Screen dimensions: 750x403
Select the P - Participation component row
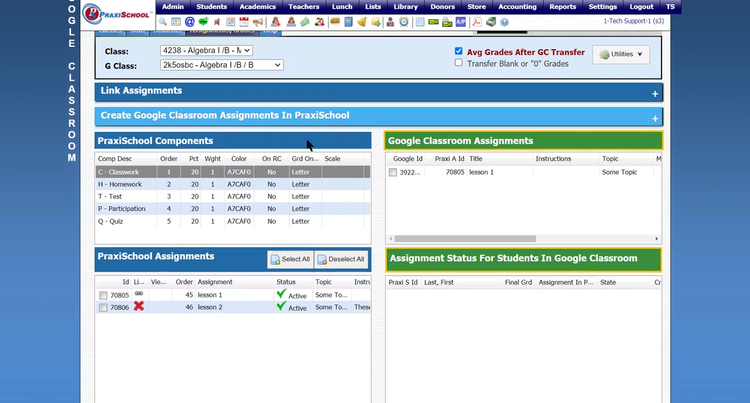[233, 209]
